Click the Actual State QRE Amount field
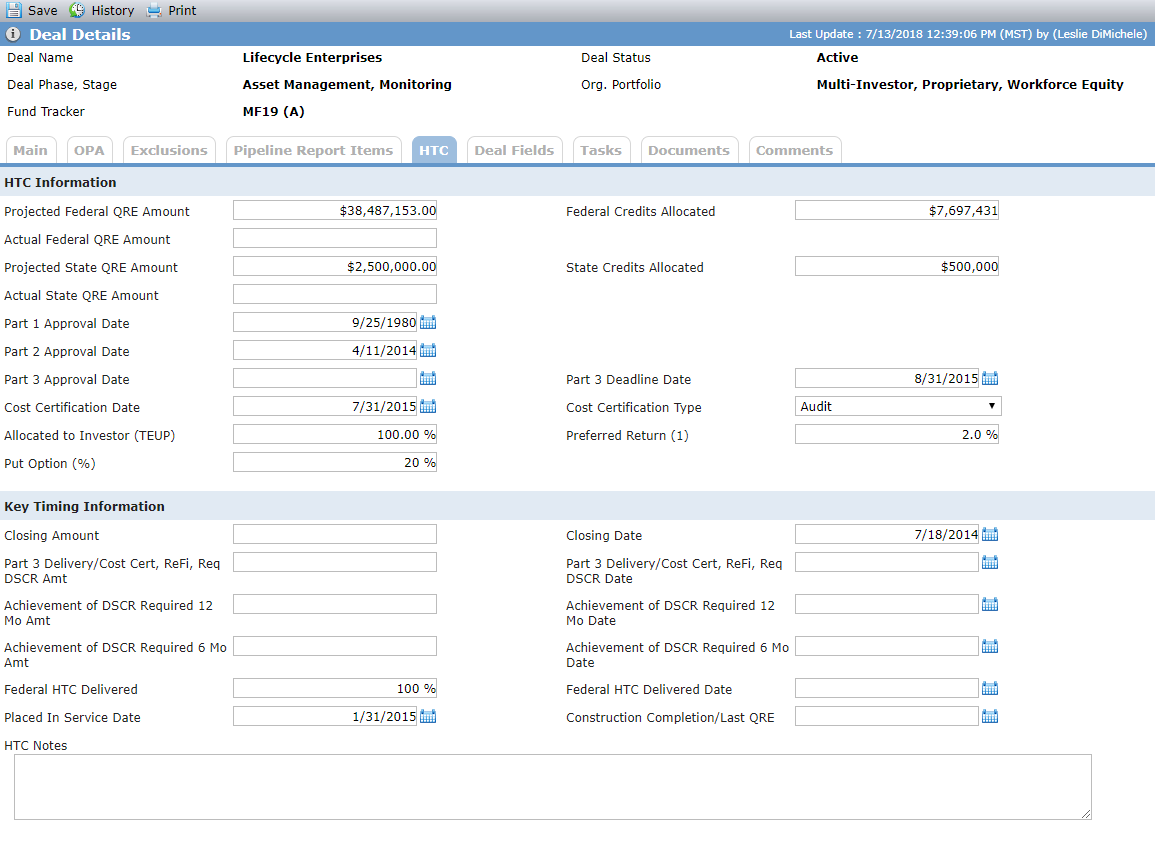 (x=335, y=295)
